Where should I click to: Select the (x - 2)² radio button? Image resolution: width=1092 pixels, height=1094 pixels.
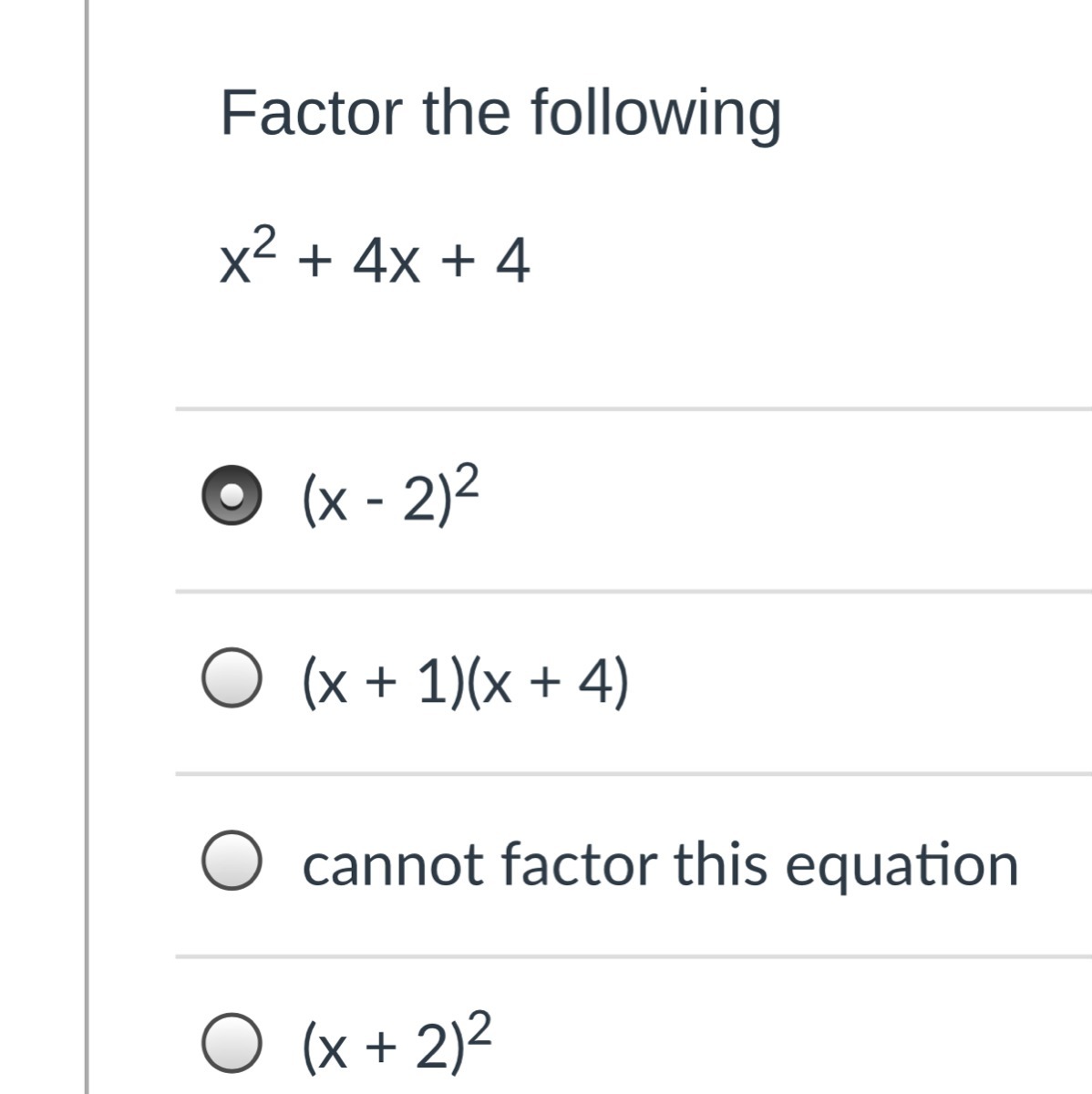(233, 495)
